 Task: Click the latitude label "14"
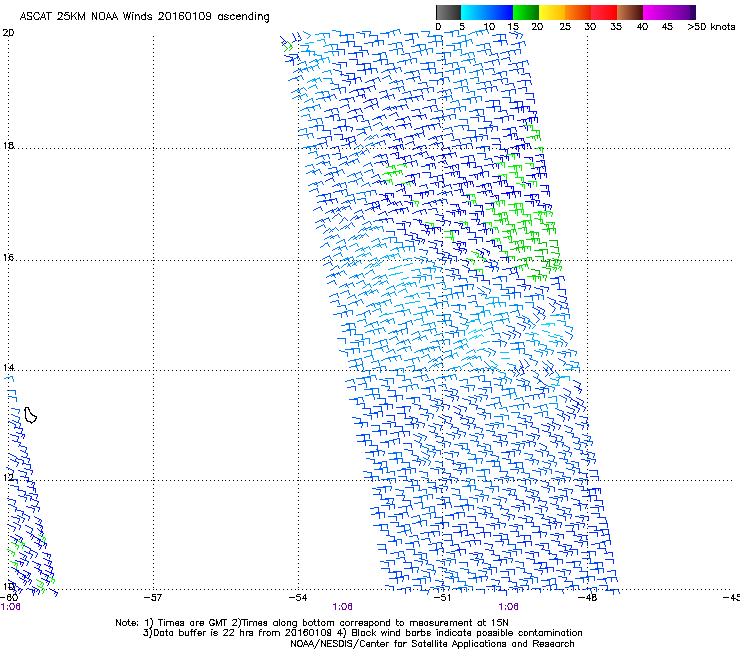pyautogui.click(x=8, y=367)
